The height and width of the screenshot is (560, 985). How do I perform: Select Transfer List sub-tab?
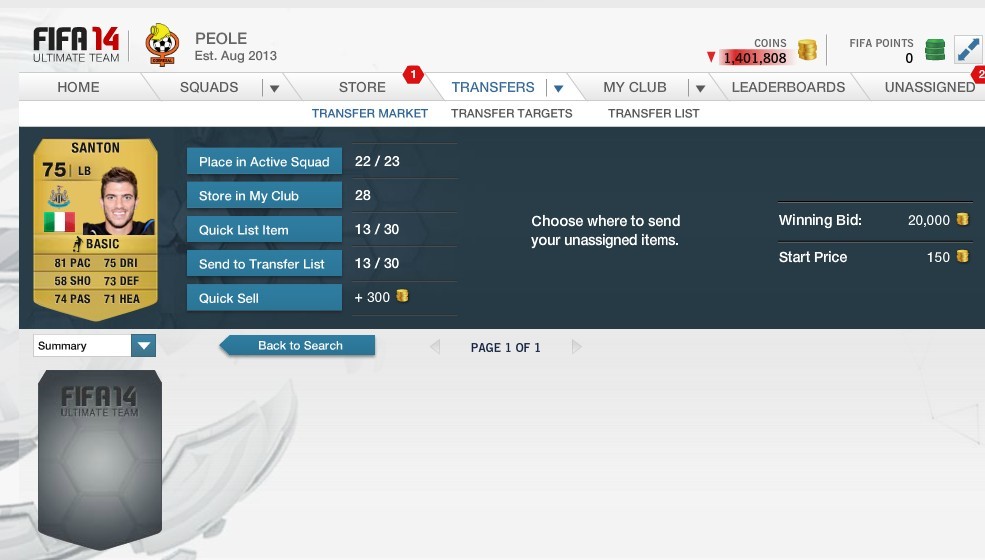pyautogui.click(x=653, y=114)
